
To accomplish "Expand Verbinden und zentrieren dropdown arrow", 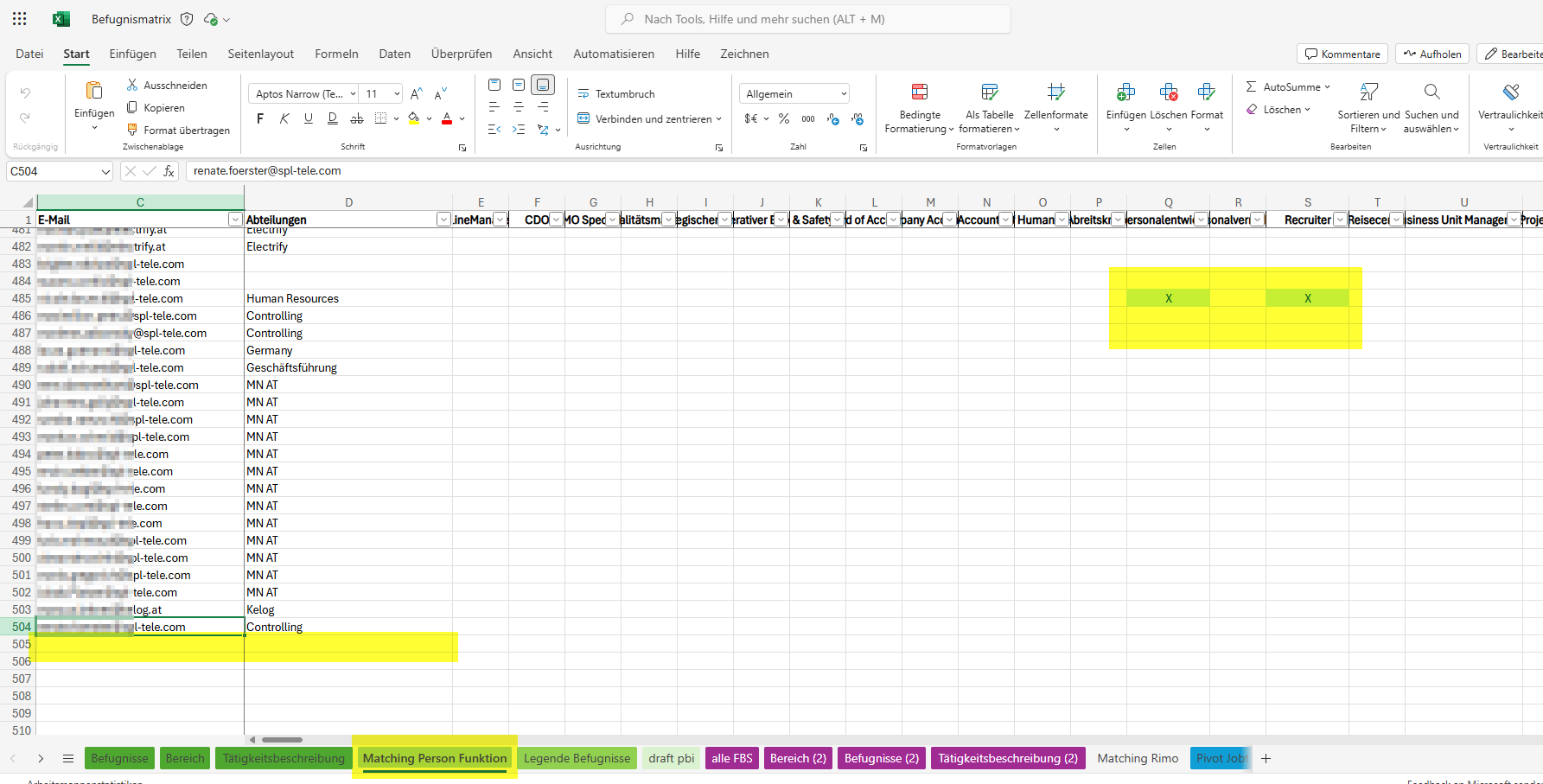I will (718, 118).
